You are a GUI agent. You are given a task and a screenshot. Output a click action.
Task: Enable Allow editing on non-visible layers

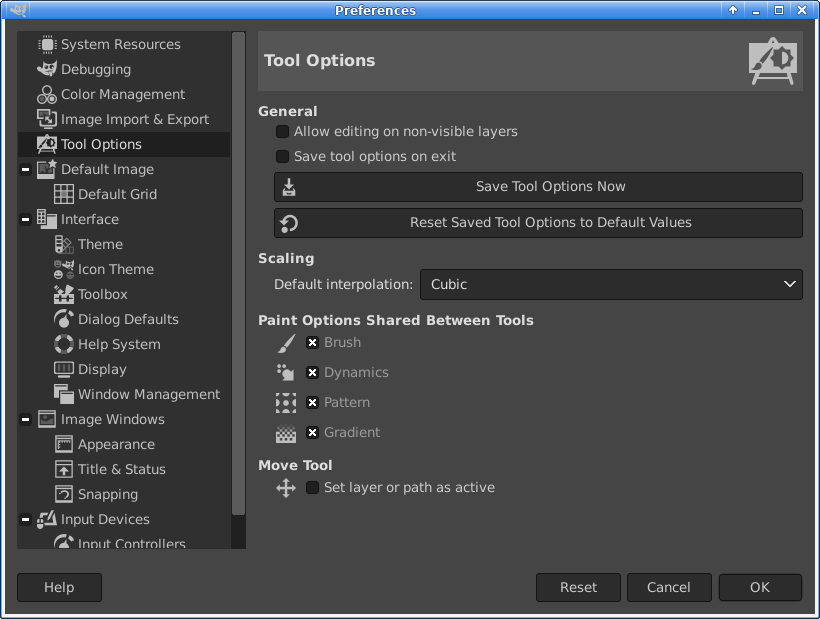pyautogui.click(x=282, y=132)
